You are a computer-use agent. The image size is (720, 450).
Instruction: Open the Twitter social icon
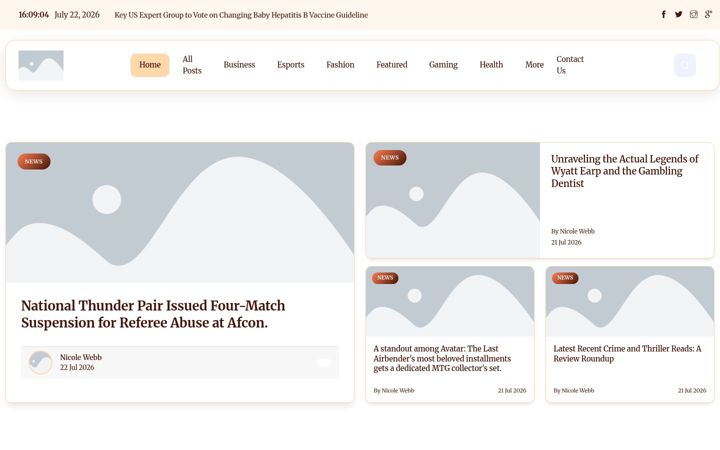tap(679, 14)
